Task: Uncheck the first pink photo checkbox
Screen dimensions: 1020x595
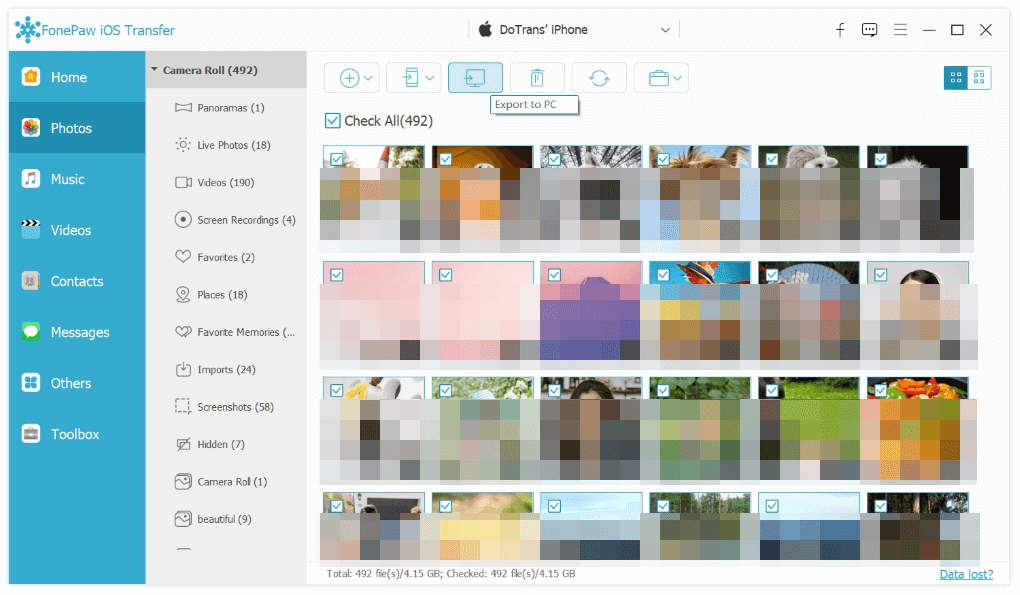Action: point(337,275)
